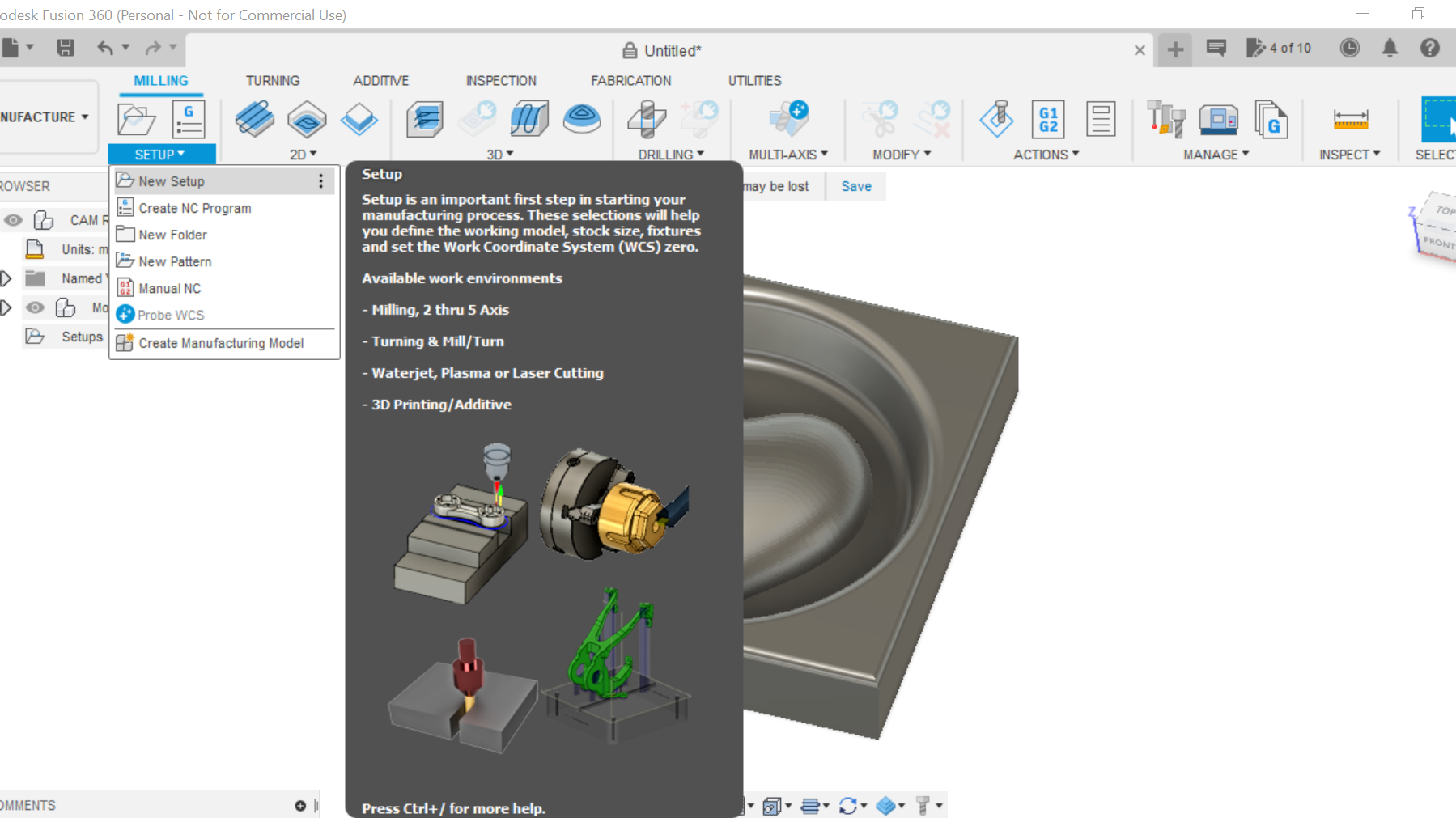The image size is (1456, 818).
Task: Choose Manual NC menu entry
Action: point(224,288)
